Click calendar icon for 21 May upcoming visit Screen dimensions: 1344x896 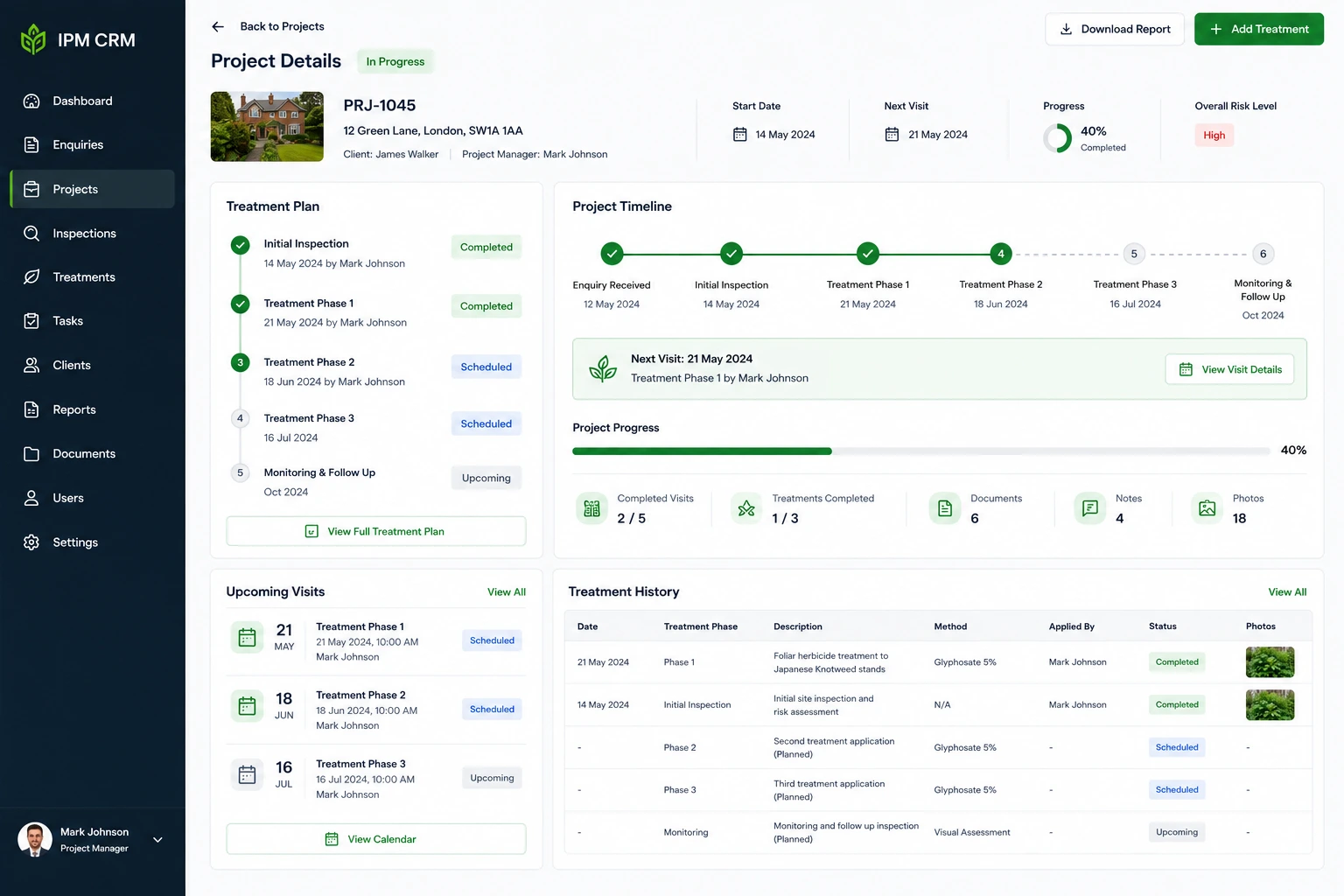[x=248, y=638]
